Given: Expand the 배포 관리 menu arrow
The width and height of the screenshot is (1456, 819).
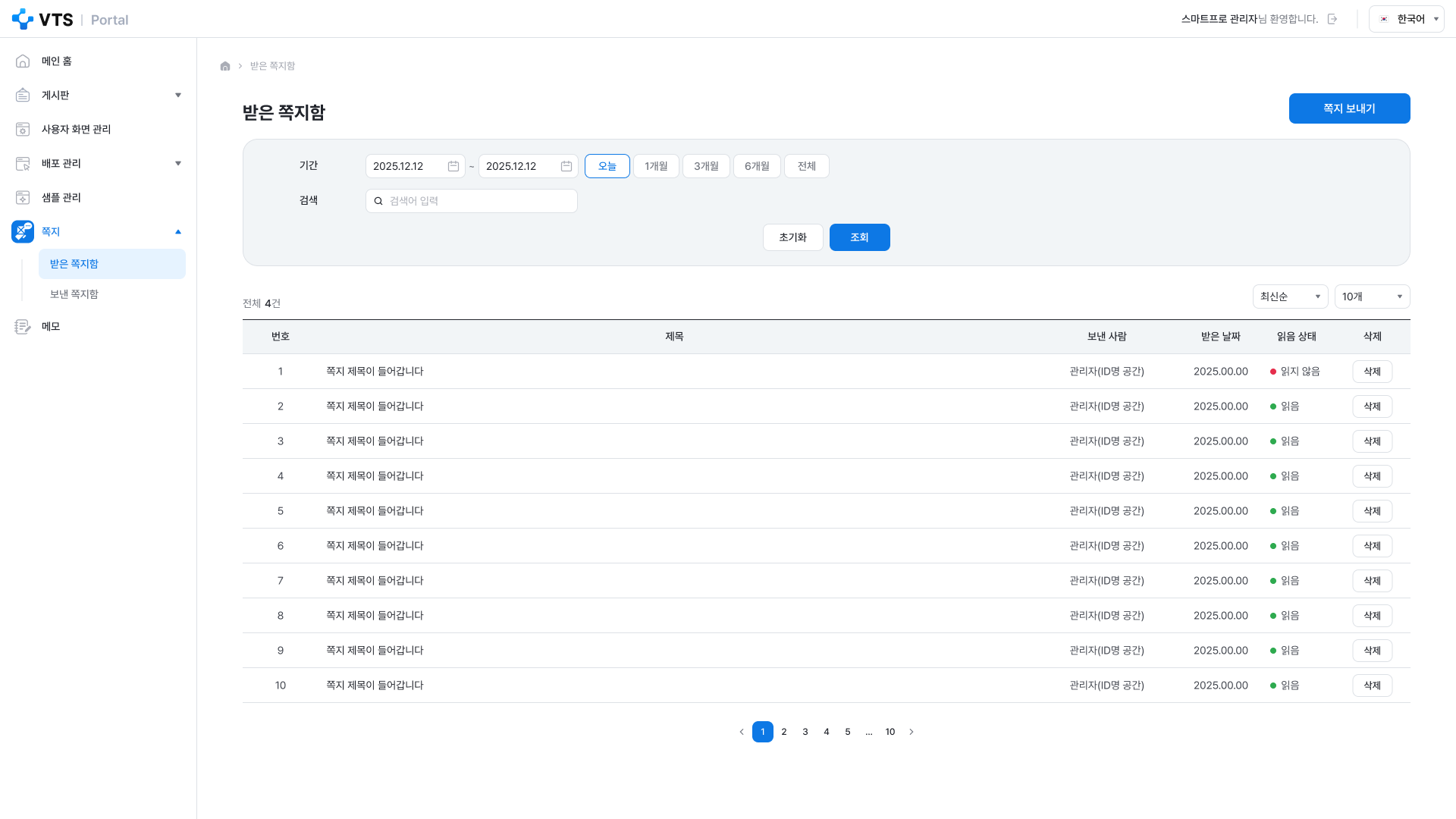Looking at the screenshot, I should (178, 163).
